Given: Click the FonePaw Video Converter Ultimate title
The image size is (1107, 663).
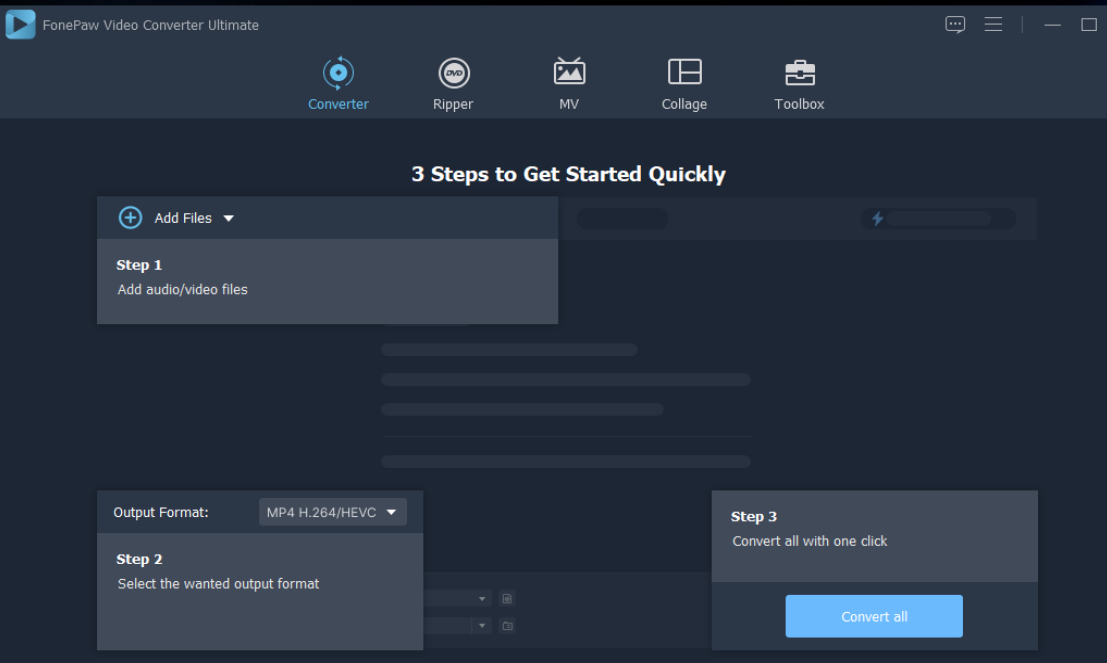Looking at the screenshot, I should (x=150, y=25).
